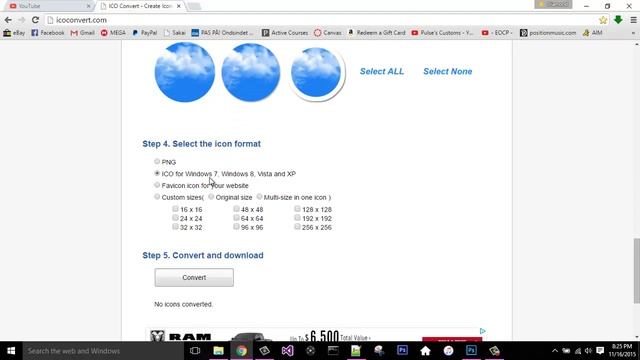
Task: Check the 128 x 128 size box
Action: coord(297,209)
